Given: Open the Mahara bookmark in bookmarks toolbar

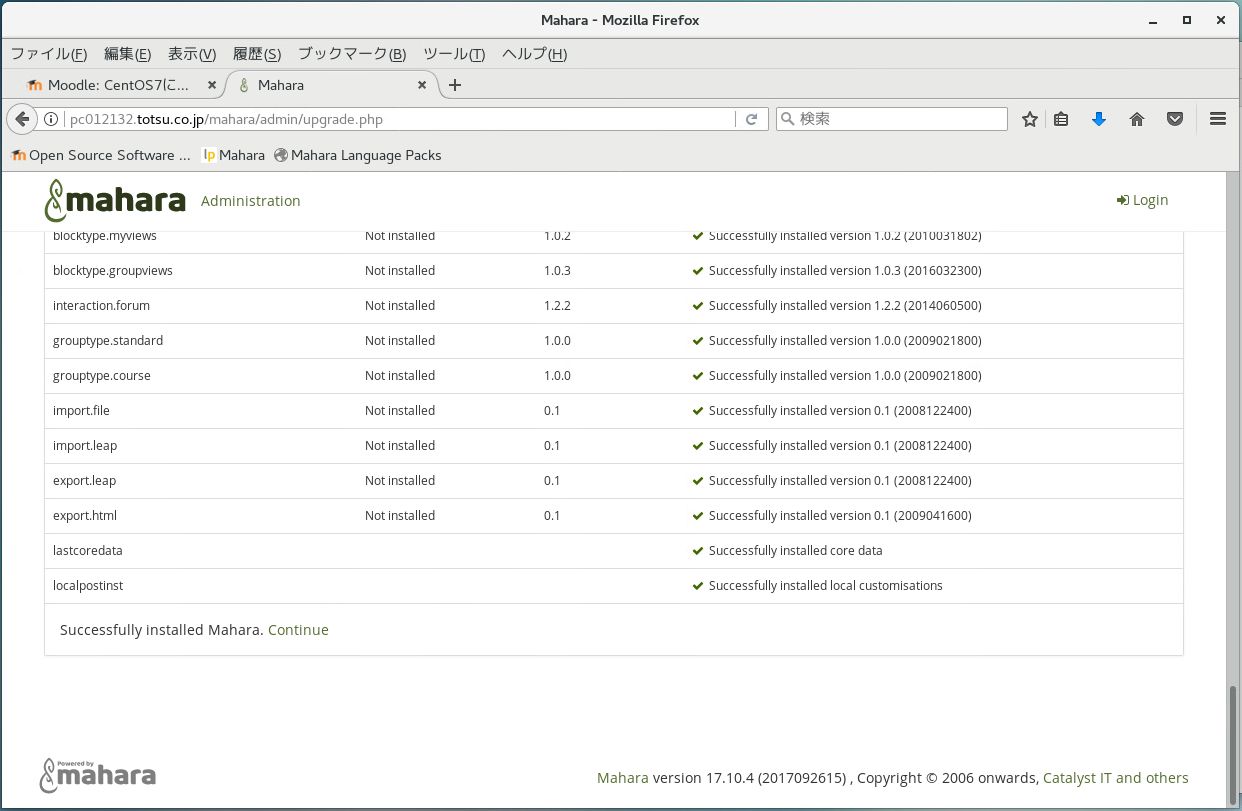Looking at the screenshot, I should pos(234,155).
